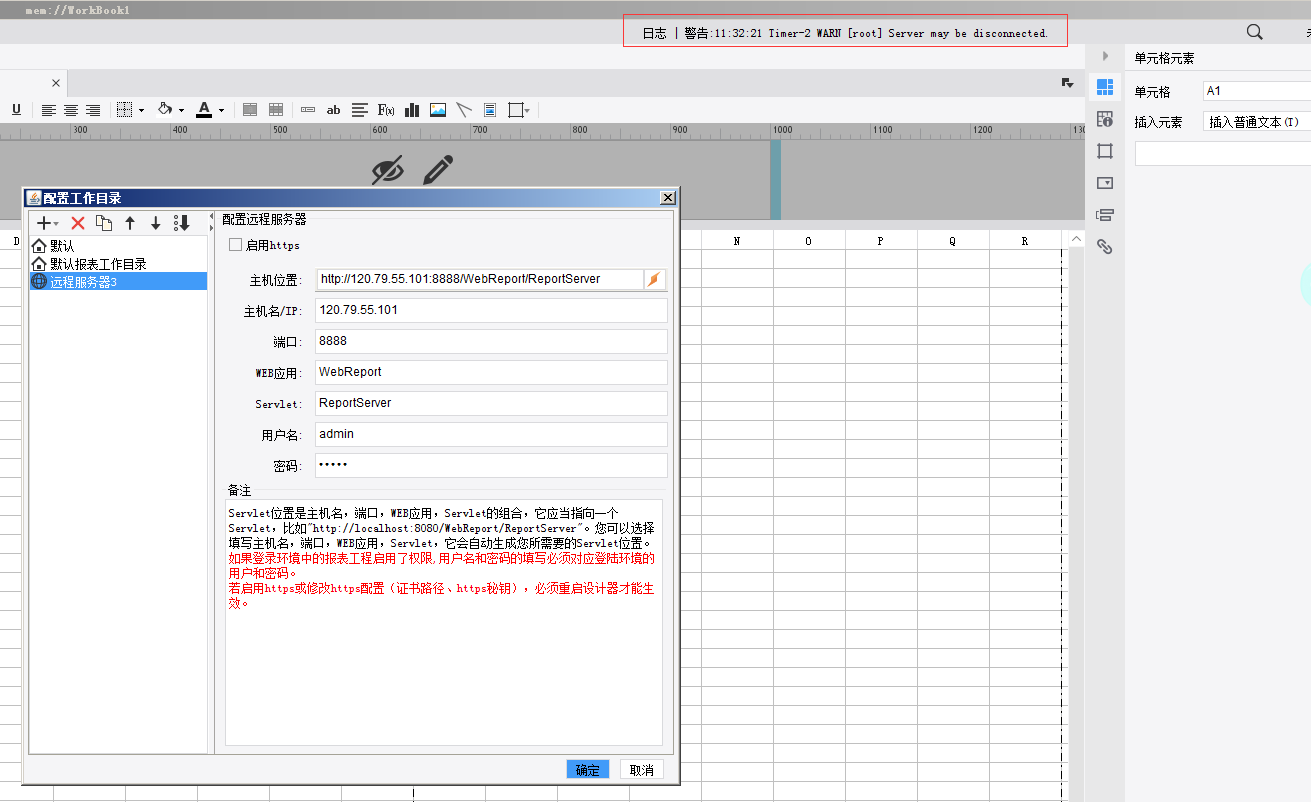Expand the border style dropdown arrow
Image resolution: width=1311 pixels, height=802 pixels.
pos(141,110)
